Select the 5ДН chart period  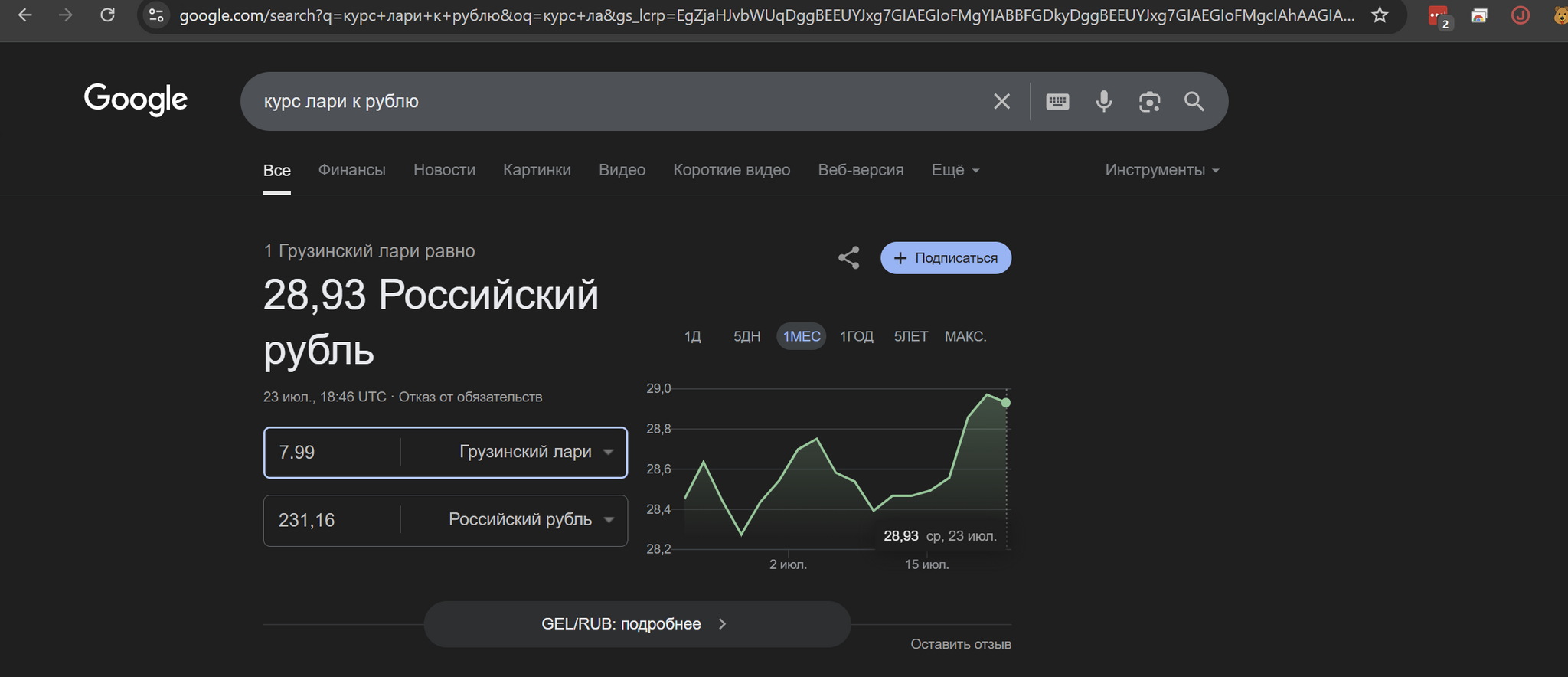746,336
